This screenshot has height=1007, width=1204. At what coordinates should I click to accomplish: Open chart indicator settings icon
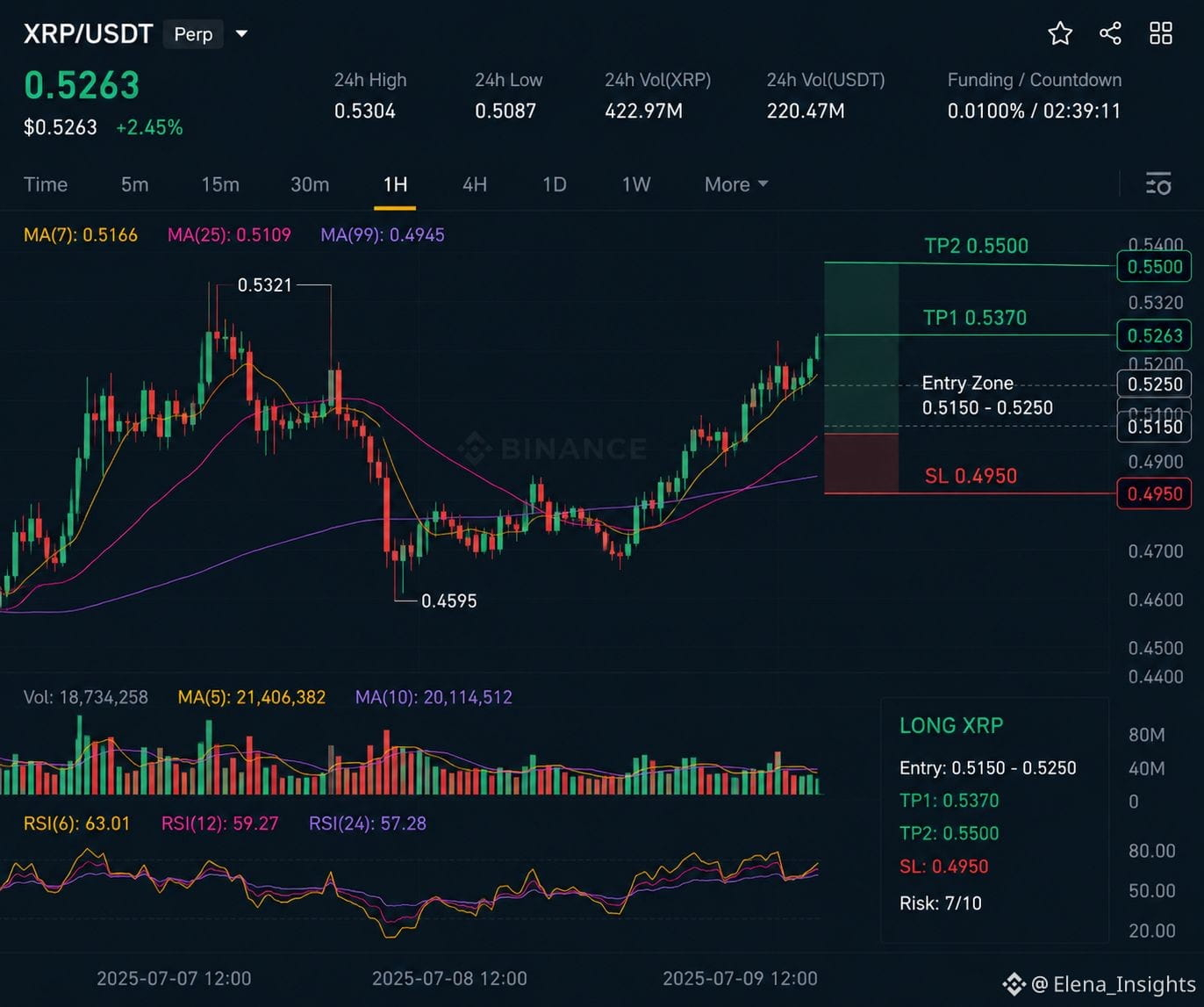[1158, 183]
